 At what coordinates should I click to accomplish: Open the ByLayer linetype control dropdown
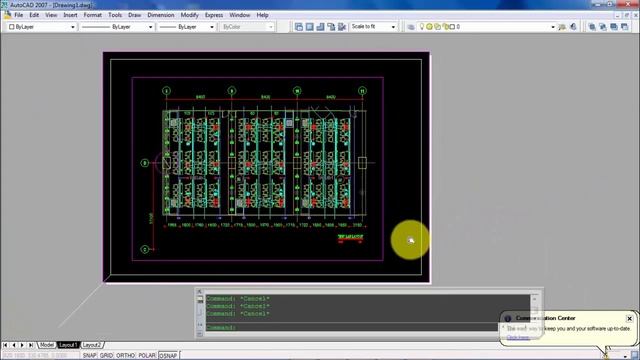pos(117,27)
